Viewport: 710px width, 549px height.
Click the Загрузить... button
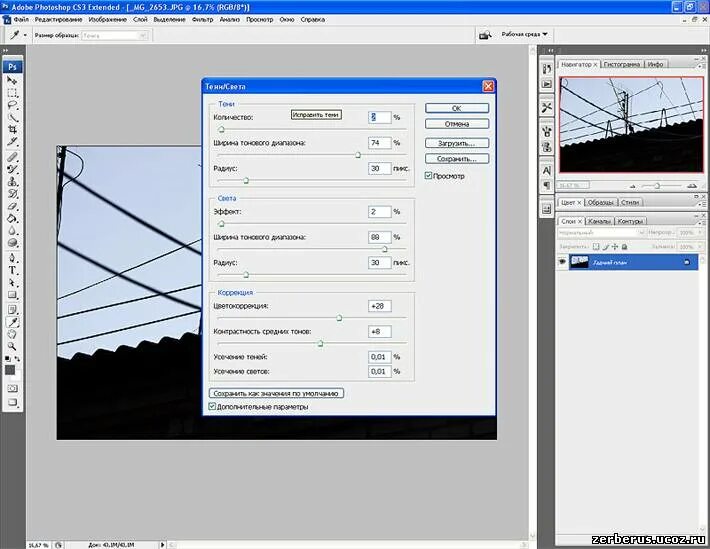(x=457, y=143)
